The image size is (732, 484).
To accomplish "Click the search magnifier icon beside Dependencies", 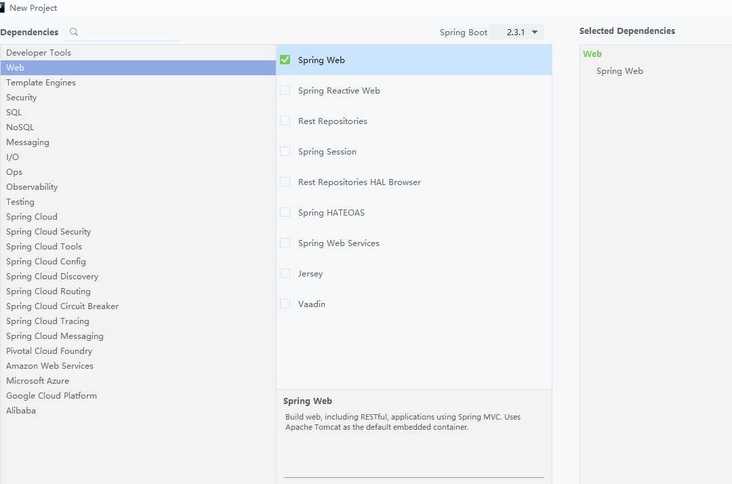I will point(74,32).
